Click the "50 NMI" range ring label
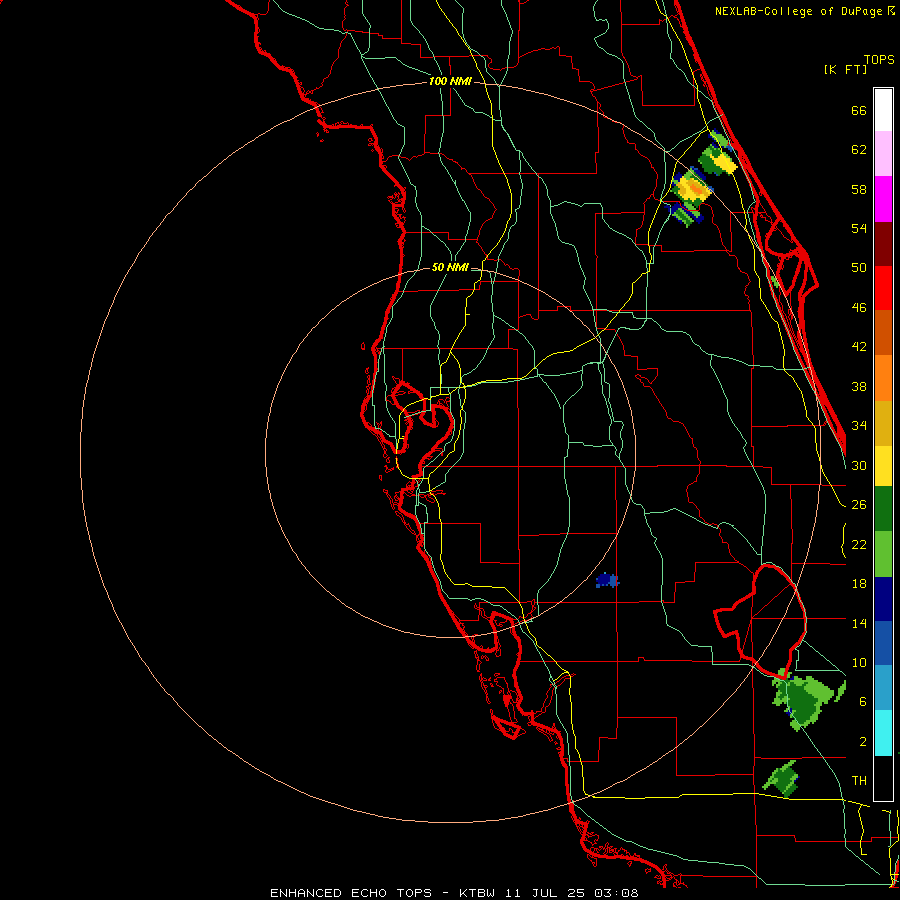 click(x=450, y=267)
